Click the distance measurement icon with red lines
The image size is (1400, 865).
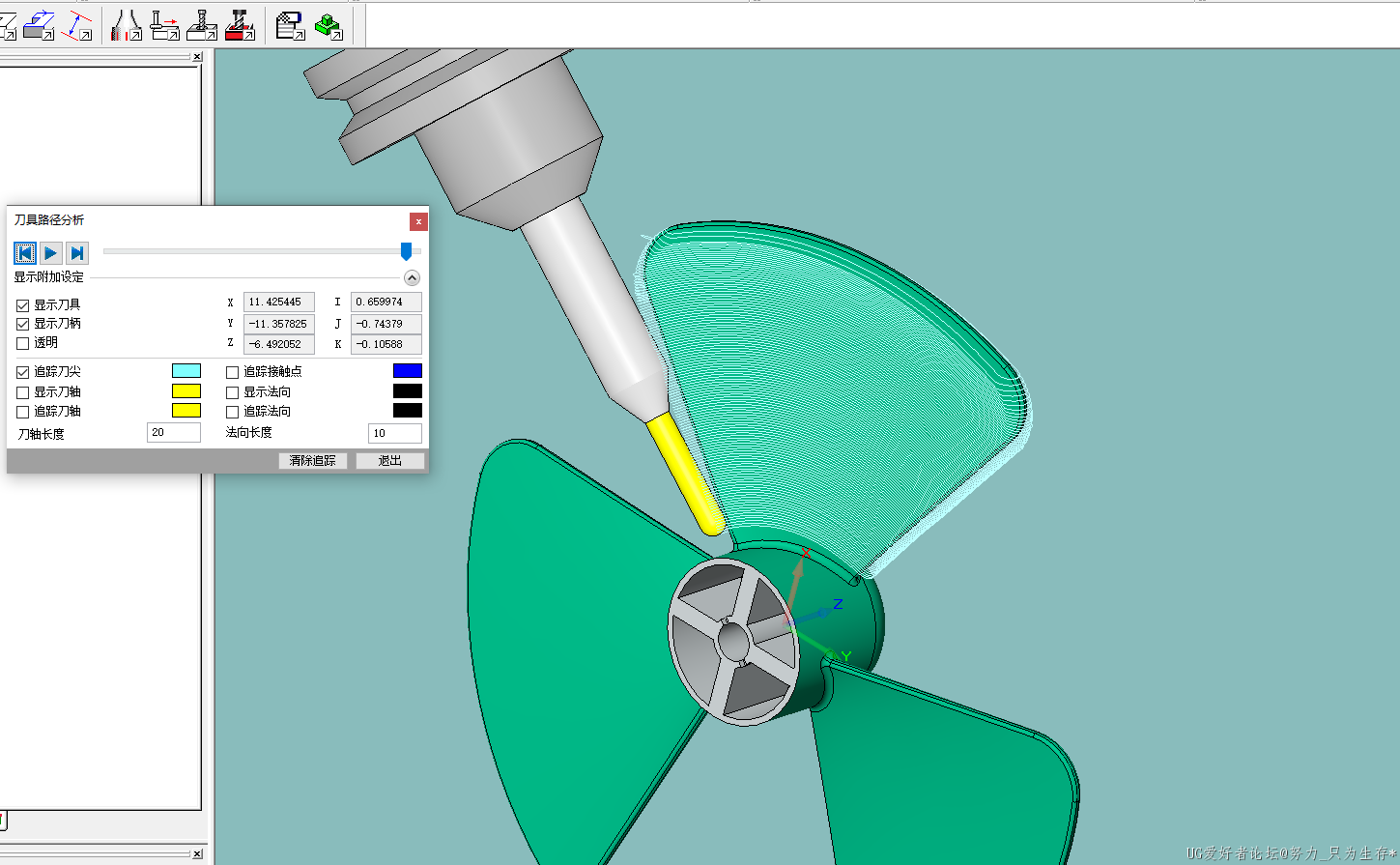pyautogui.click(x=76, y=25)
